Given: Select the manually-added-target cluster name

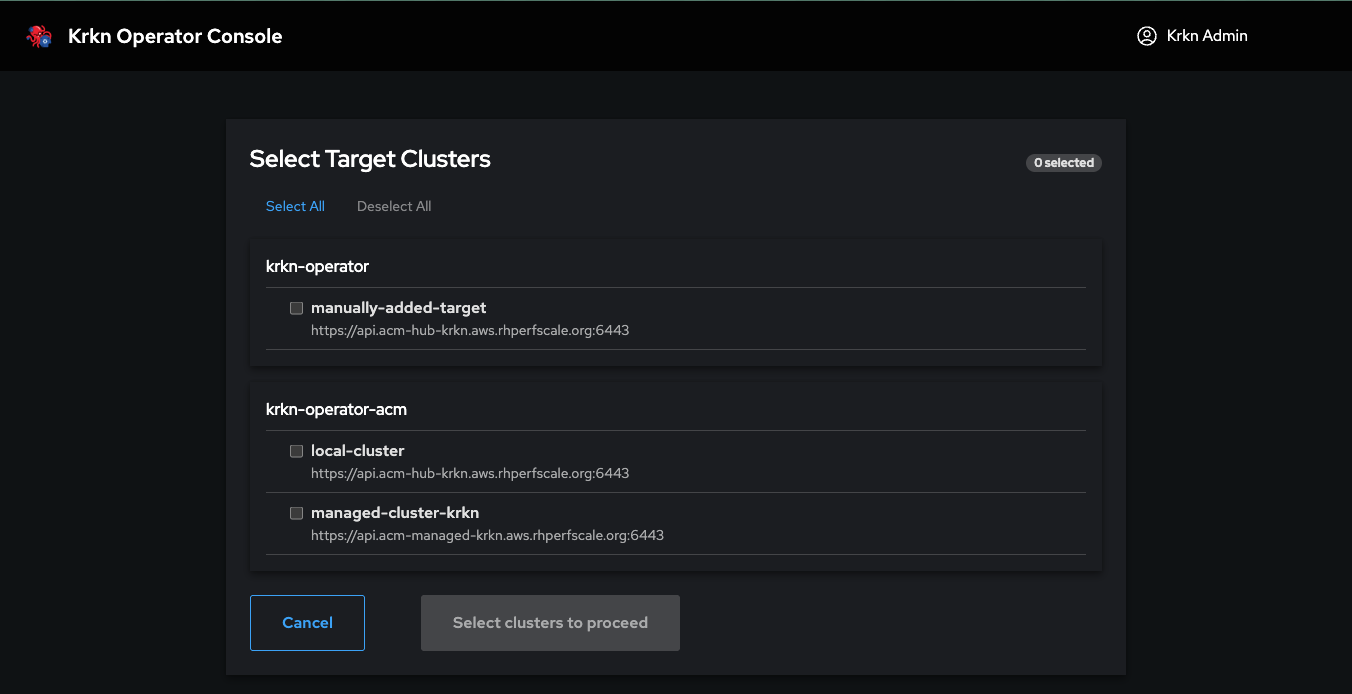Looking at the screenshot, I should (398, 308).
